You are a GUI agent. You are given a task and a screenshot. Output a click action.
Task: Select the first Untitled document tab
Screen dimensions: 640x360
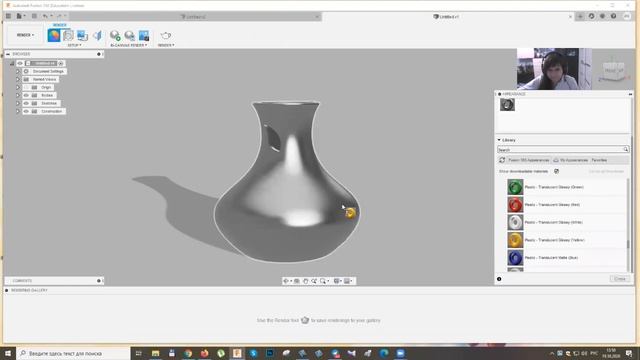pos(193,16)
